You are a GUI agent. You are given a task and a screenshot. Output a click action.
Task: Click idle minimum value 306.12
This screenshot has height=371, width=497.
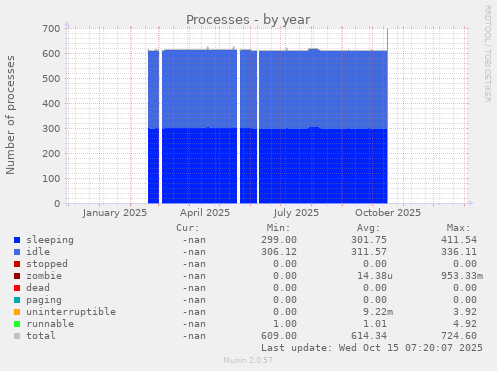click(x=279, y=252)
